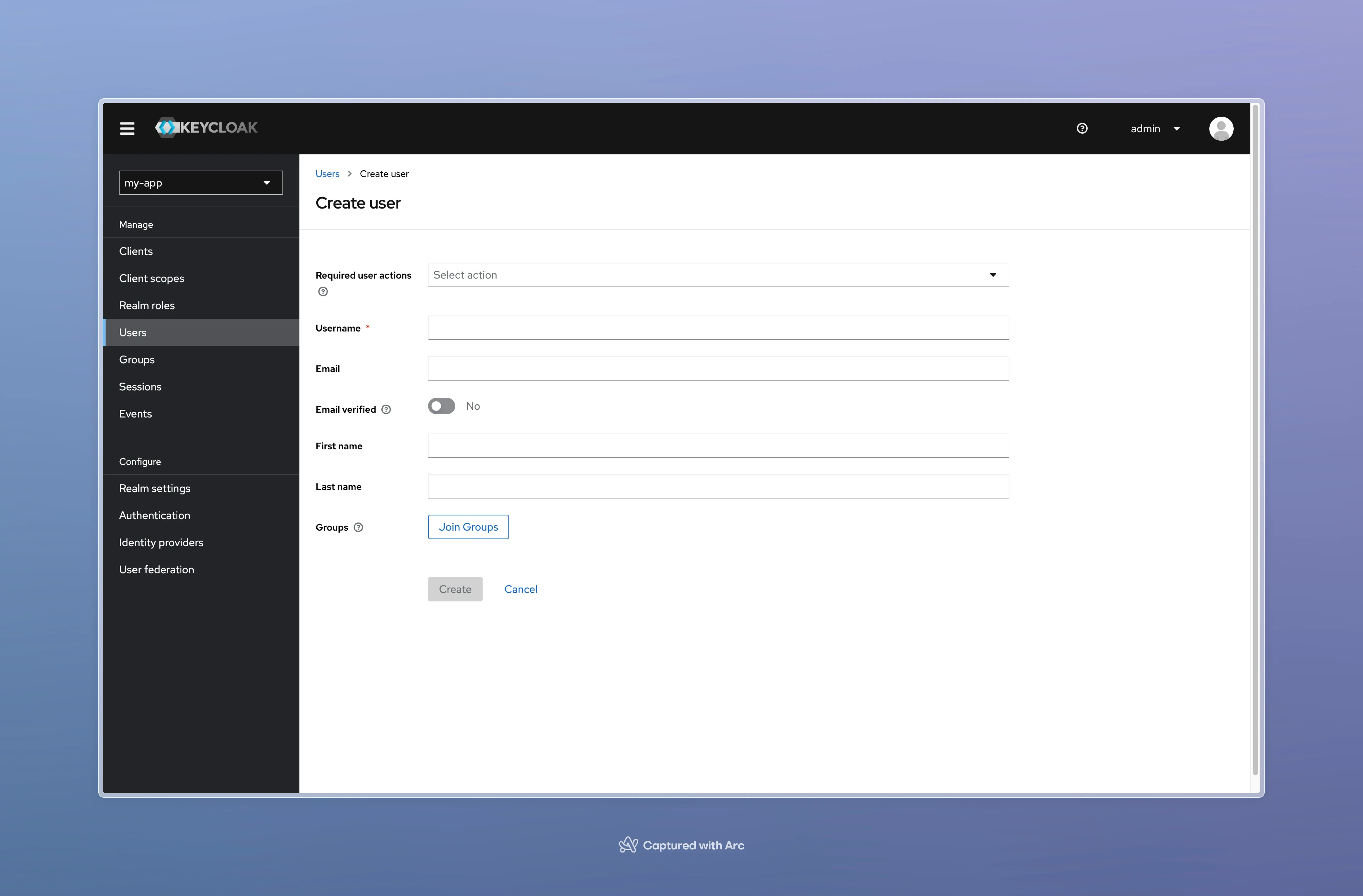This screenshot has height=896, width=1363.
Task: Open the hamburger navigation menu
Action: (127, 128)
